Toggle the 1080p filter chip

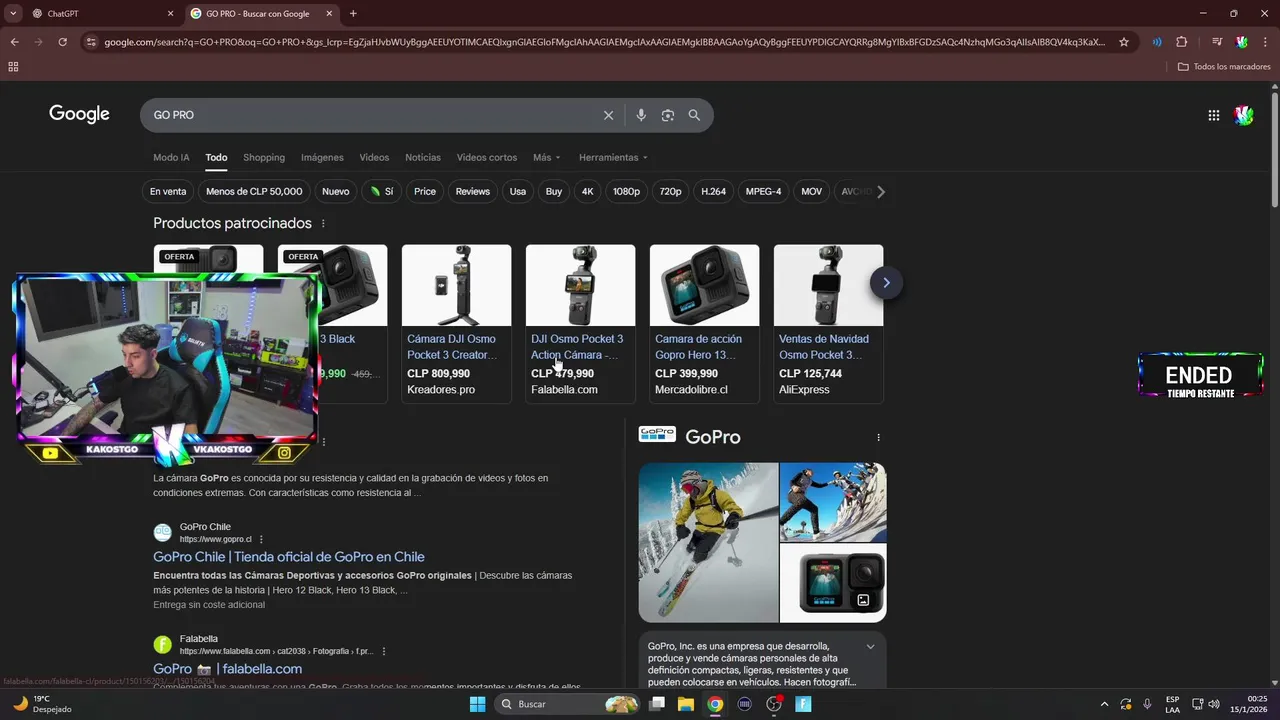[x=627, y=191]
